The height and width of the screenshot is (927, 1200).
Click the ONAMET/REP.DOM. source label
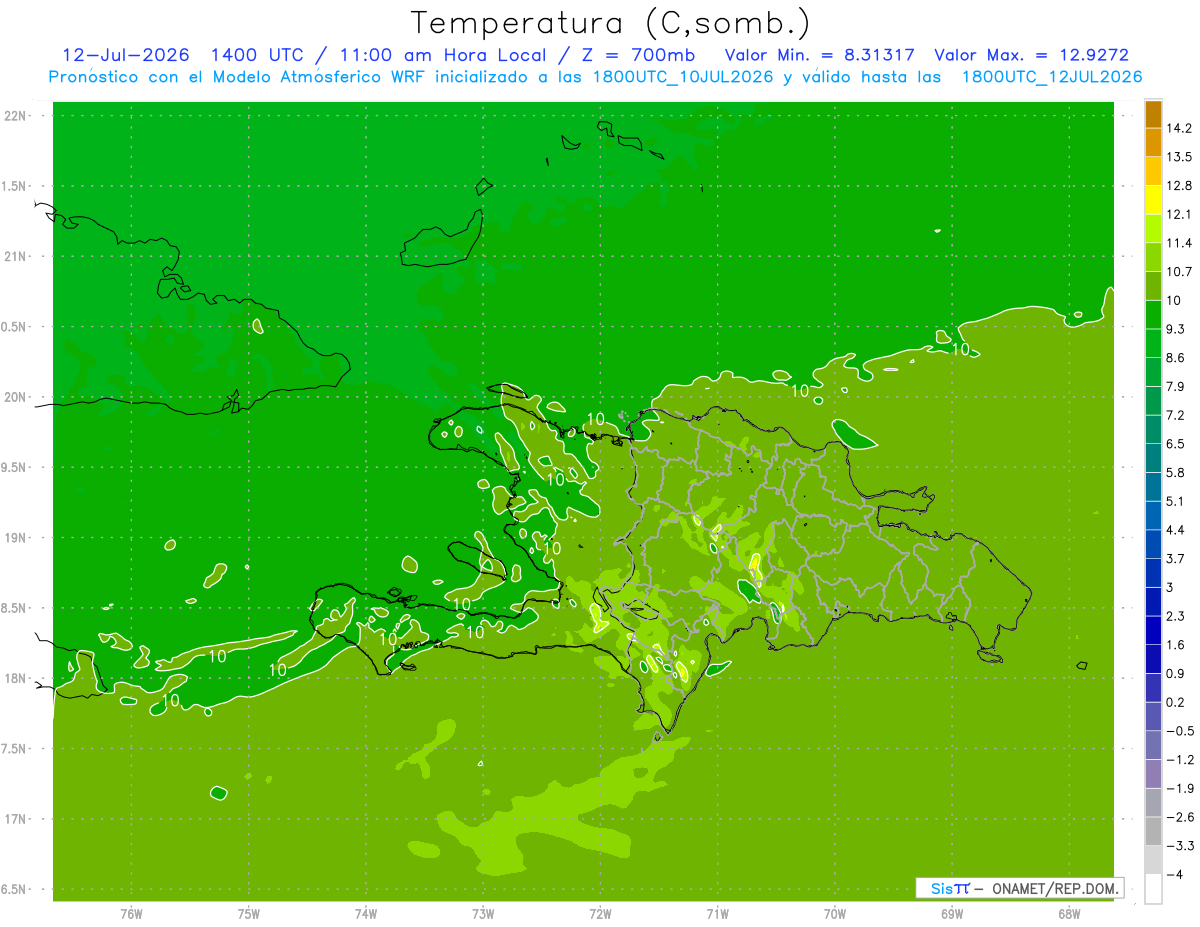point(1054,888)
